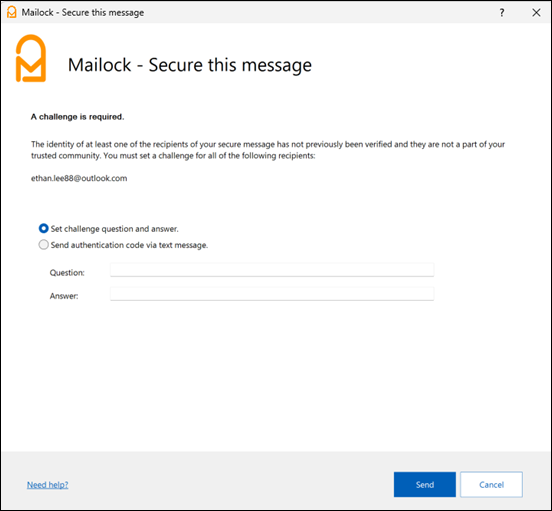Viewport: 552px width, 511px height.
Task: Click the Cancel button
Action: [x=491, y=485]
